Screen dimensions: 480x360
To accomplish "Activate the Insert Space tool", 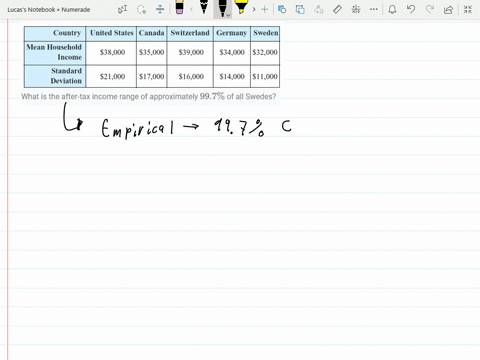I will (x=160, y=9).
